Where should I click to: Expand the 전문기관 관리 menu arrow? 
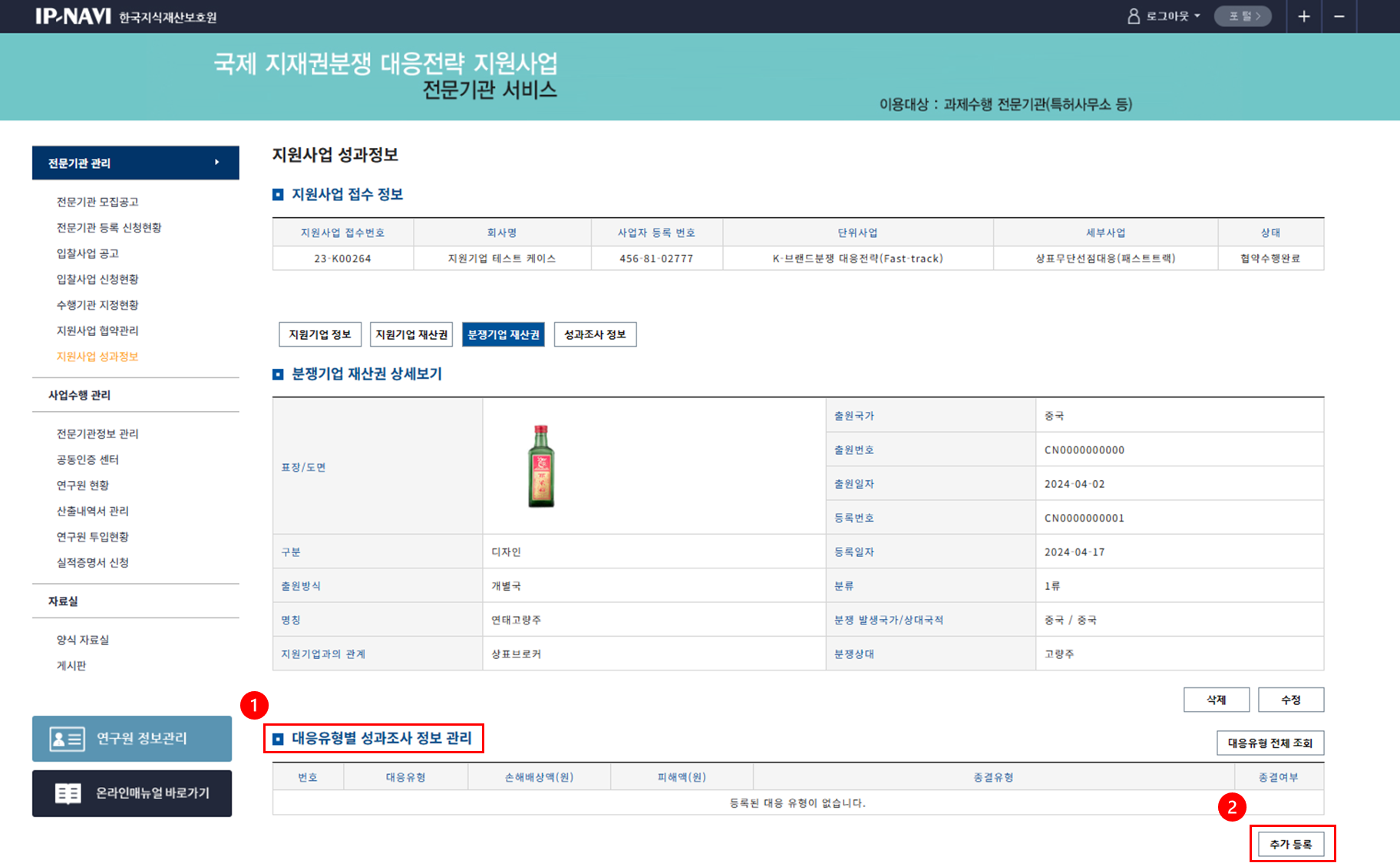pyautogui.click(x=217, y=163)
